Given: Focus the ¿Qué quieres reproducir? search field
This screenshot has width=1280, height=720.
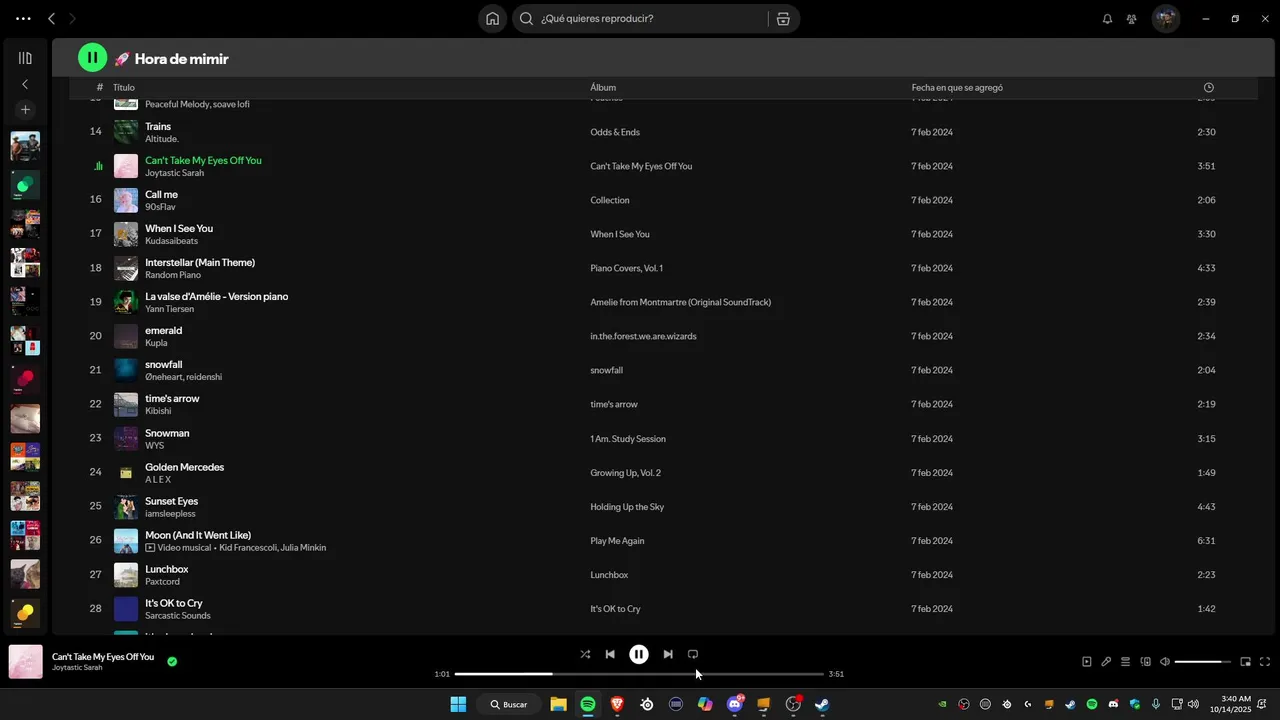Looking at the screenshot, I should (640, 19).
